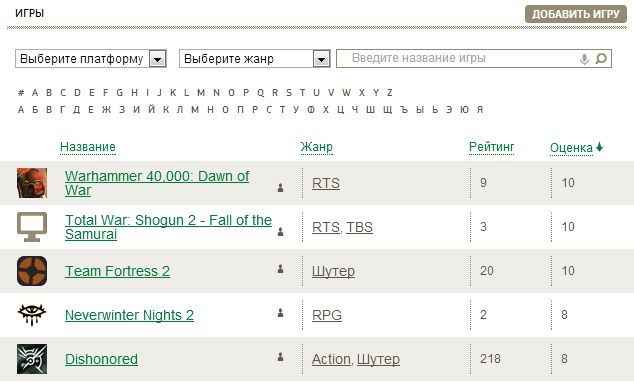Image resolution: width=634 pixels, height=383 pixels.
Task: Click the Warhammer 40,000 game thumbnail
Action: pos(32,183)
